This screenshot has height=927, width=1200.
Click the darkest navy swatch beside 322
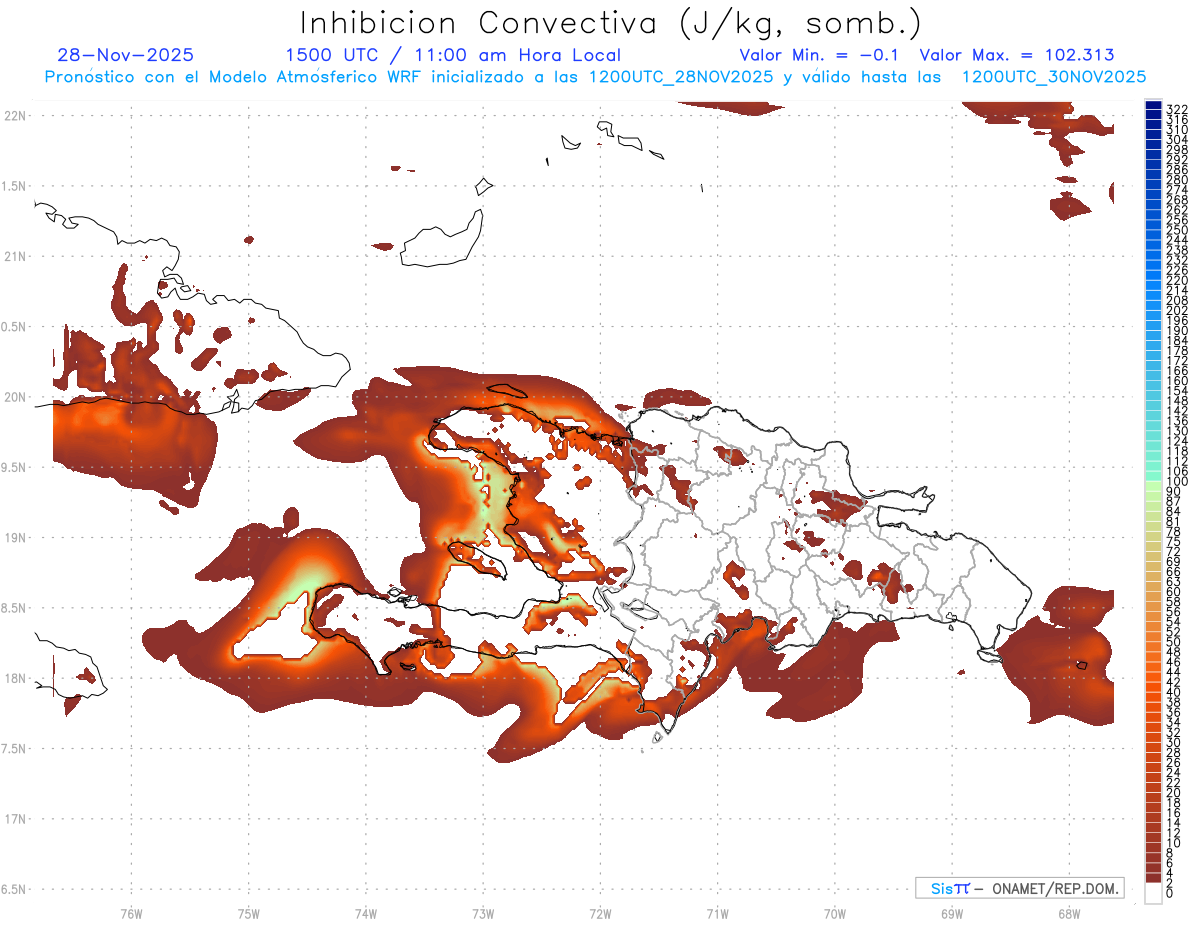pos(1153,105)
